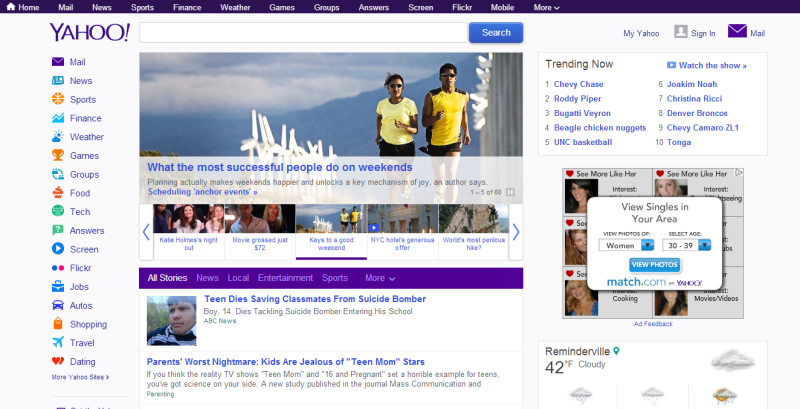Open trending topic Denver Broncos
This screenshot has width=800, height=409.
(697, 113)
